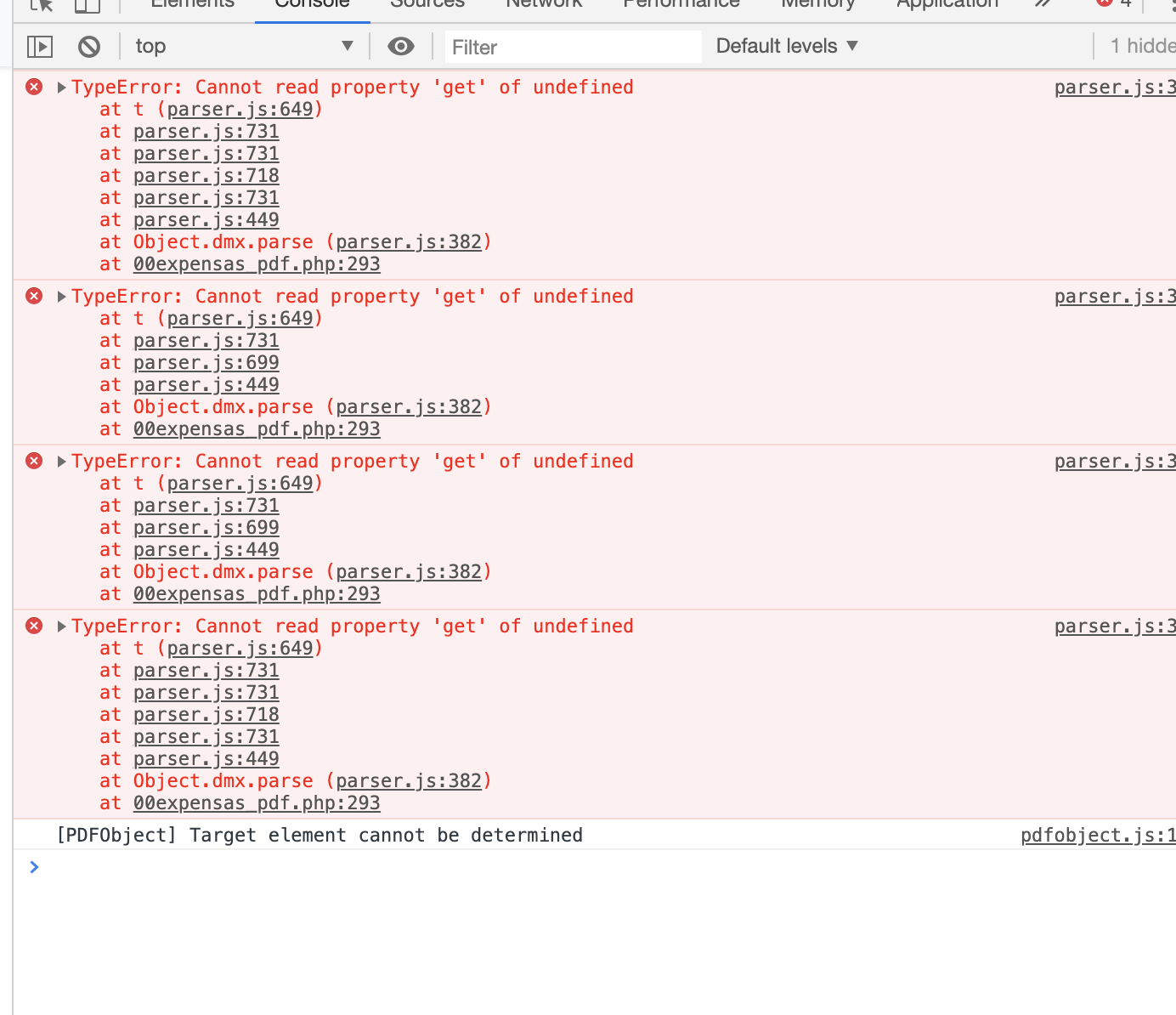
Task: Open parser.js:449 link in the second error
Action: 206,385
